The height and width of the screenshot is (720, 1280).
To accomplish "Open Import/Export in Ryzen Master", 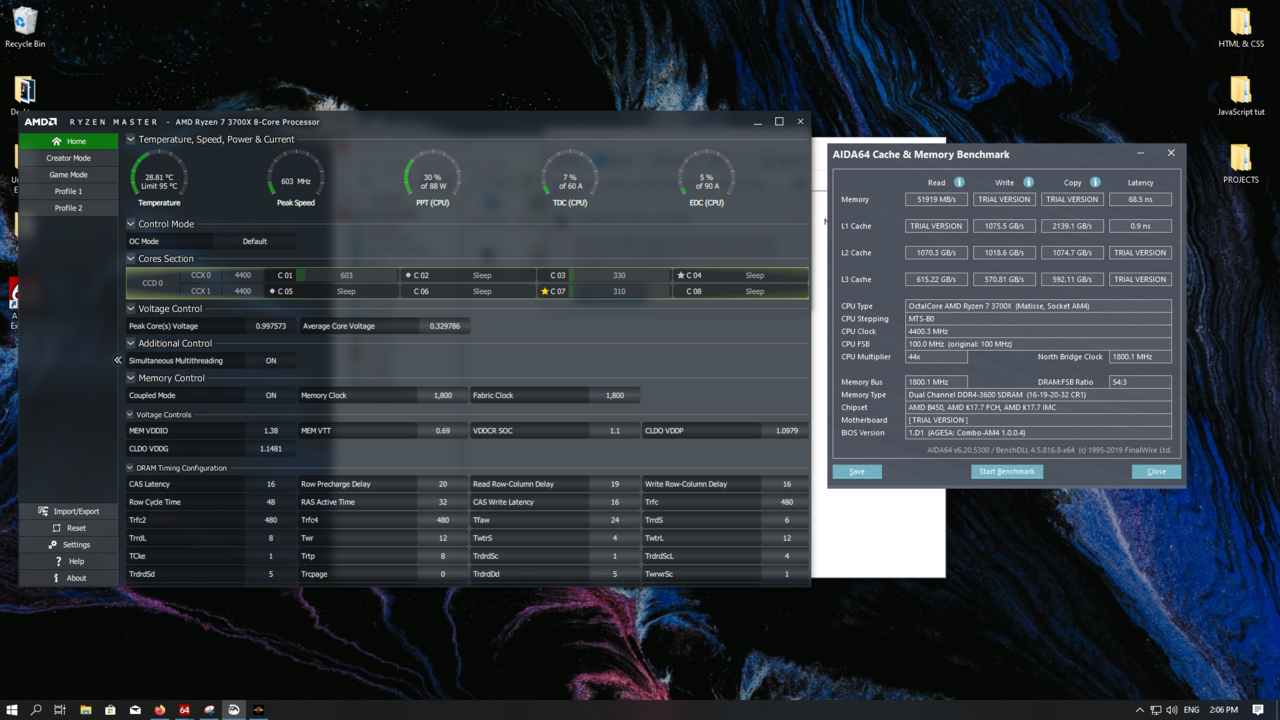I will coord(68,511).
